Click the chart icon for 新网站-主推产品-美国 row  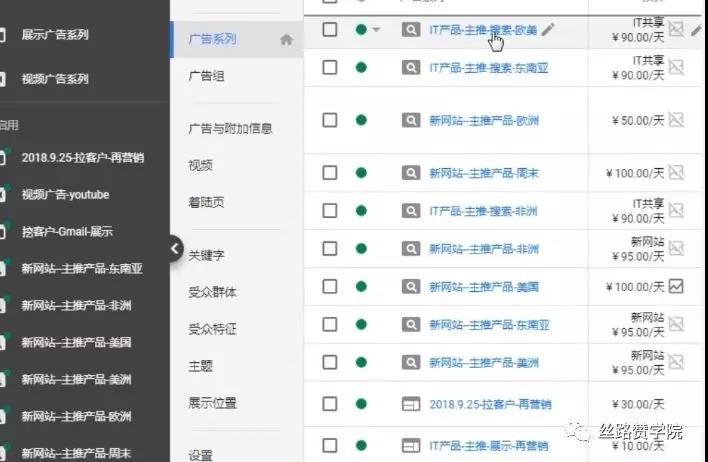pyautogui.click(x=676, y=286)
